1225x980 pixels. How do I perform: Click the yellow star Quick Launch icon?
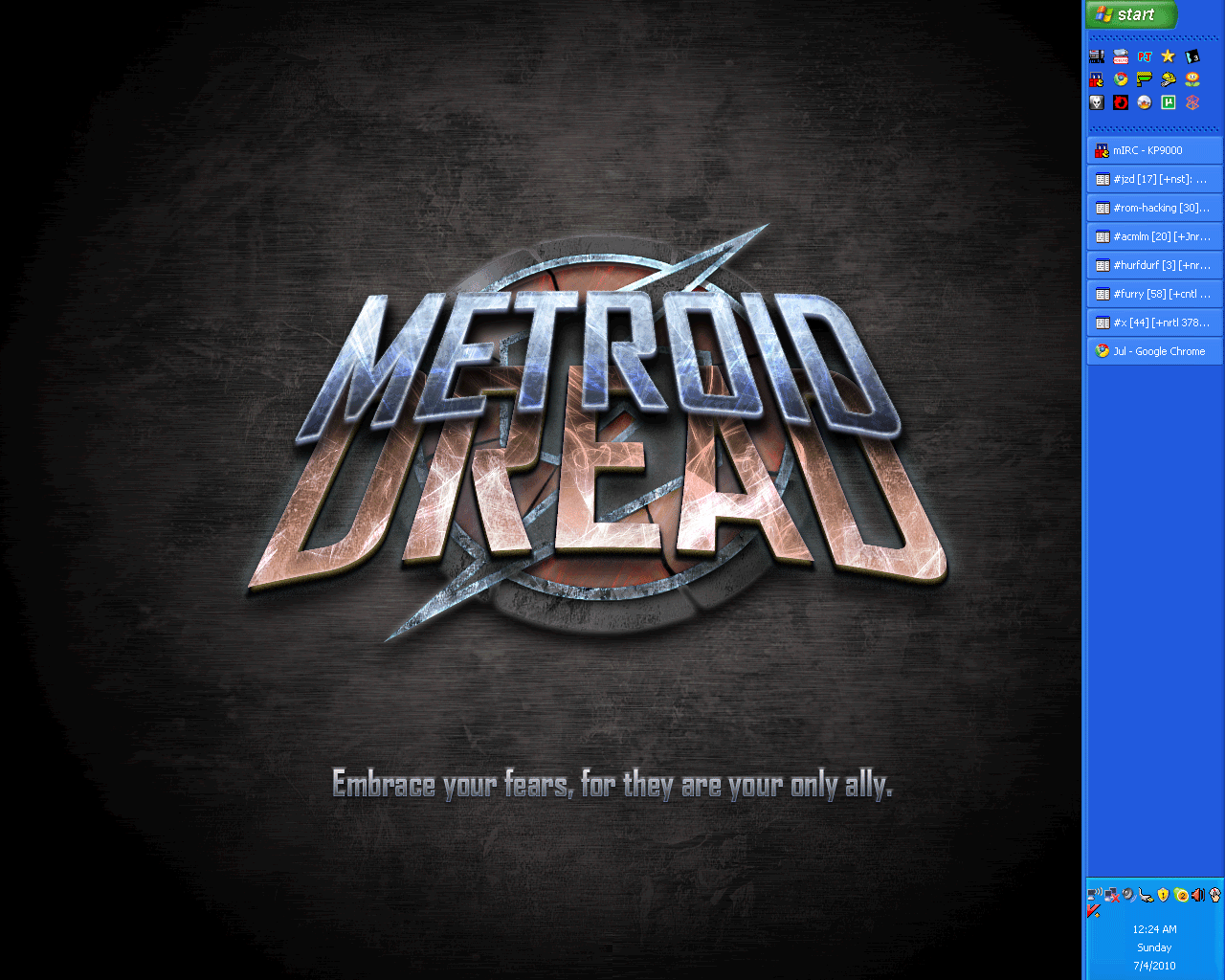1168,56
